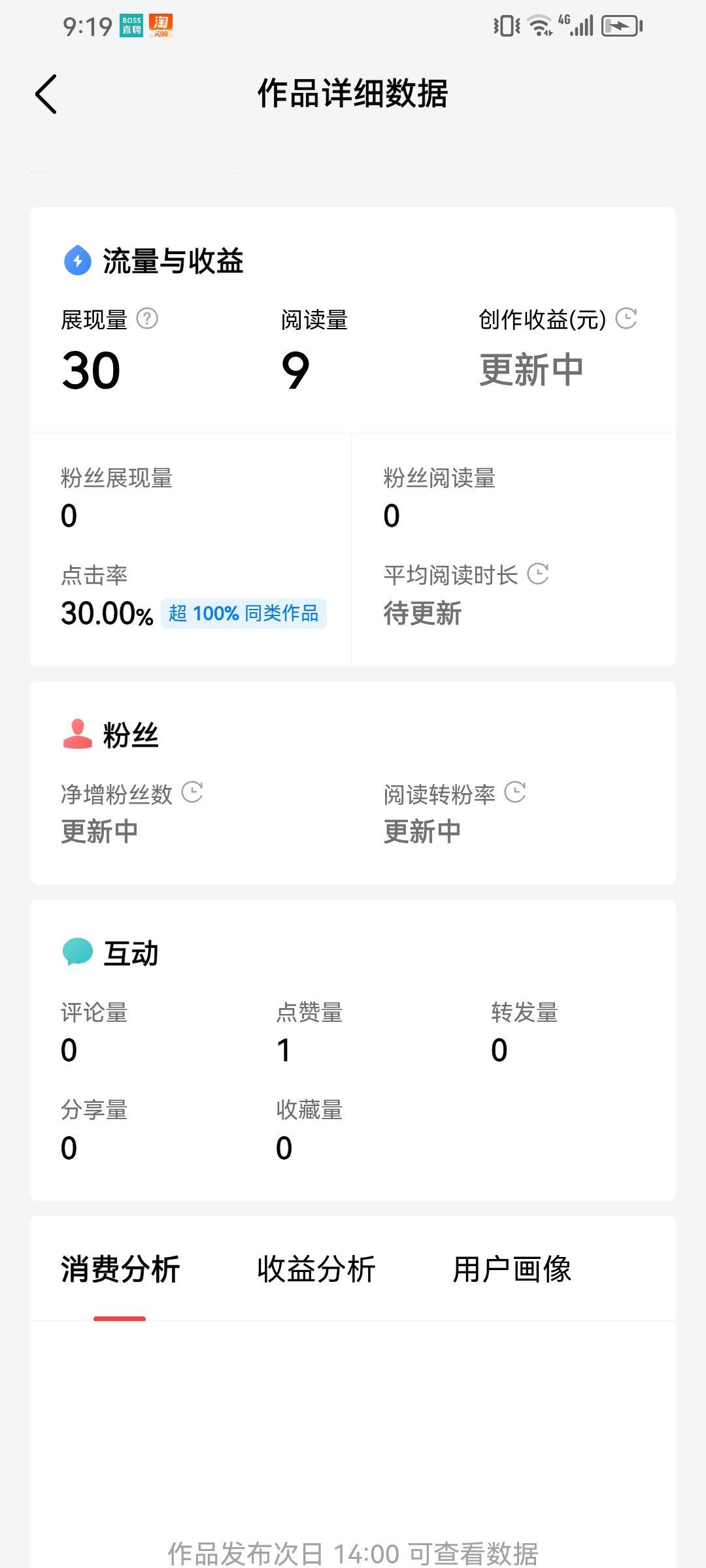
Task: Tap clock icon next to 平均阅读时长
Action: coord(538,574)
